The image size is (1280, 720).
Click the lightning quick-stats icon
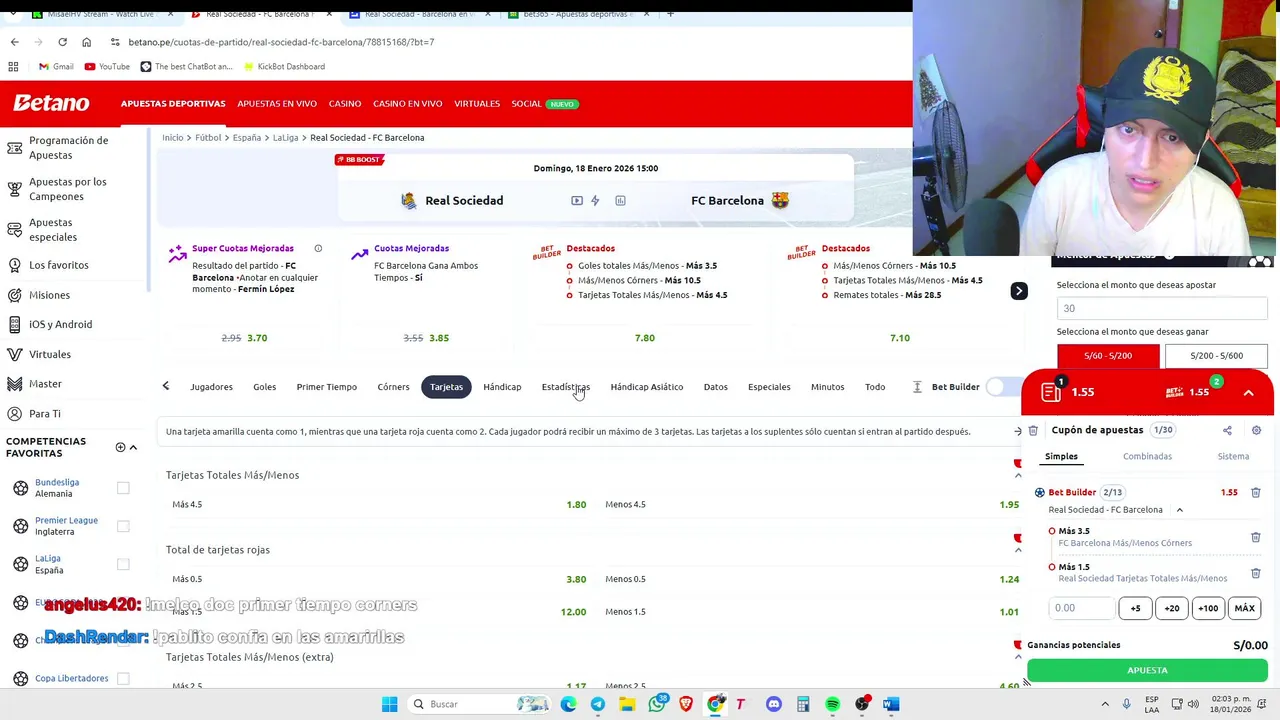(595, 201)
